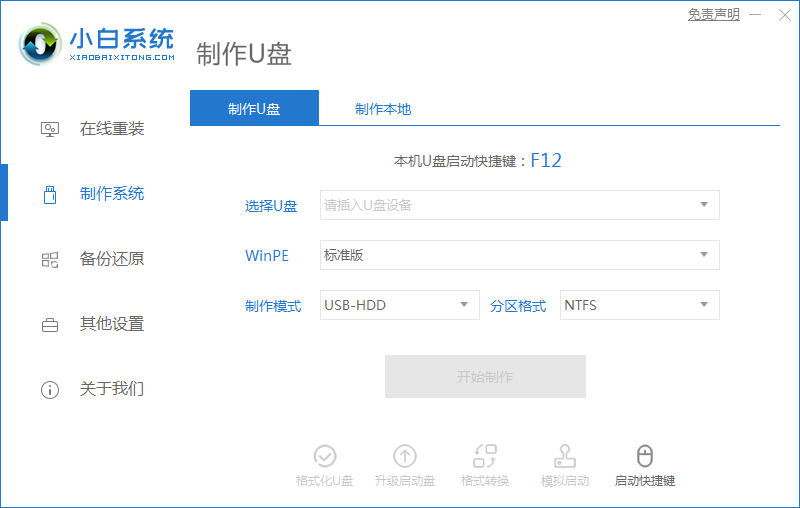Click the 在线重装 monitor icon

pos(49,129)
